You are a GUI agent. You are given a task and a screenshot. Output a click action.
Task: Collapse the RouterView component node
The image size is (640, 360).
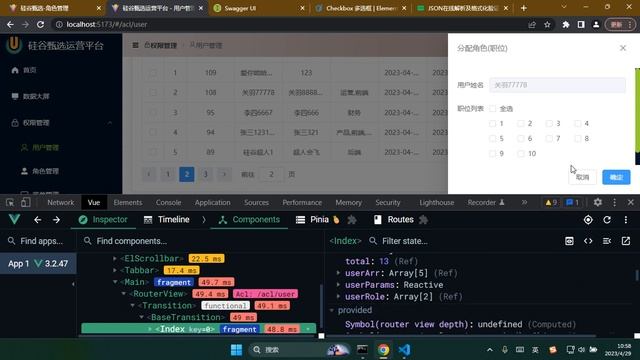124,294
